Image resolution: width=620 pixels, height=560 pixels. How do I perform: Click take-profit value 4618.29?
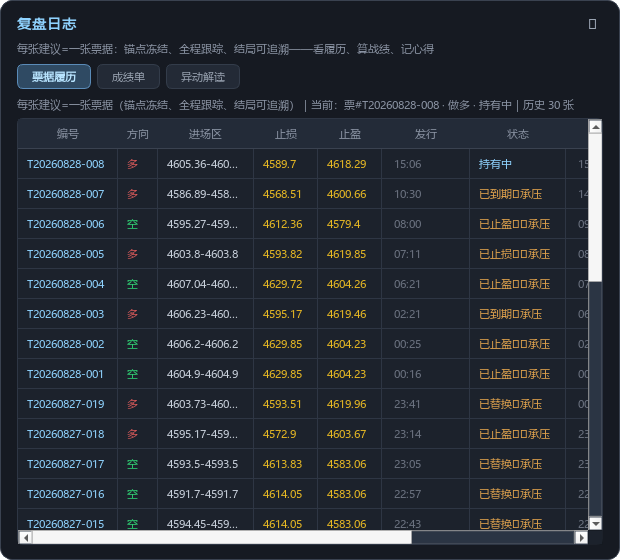[346, 164]
